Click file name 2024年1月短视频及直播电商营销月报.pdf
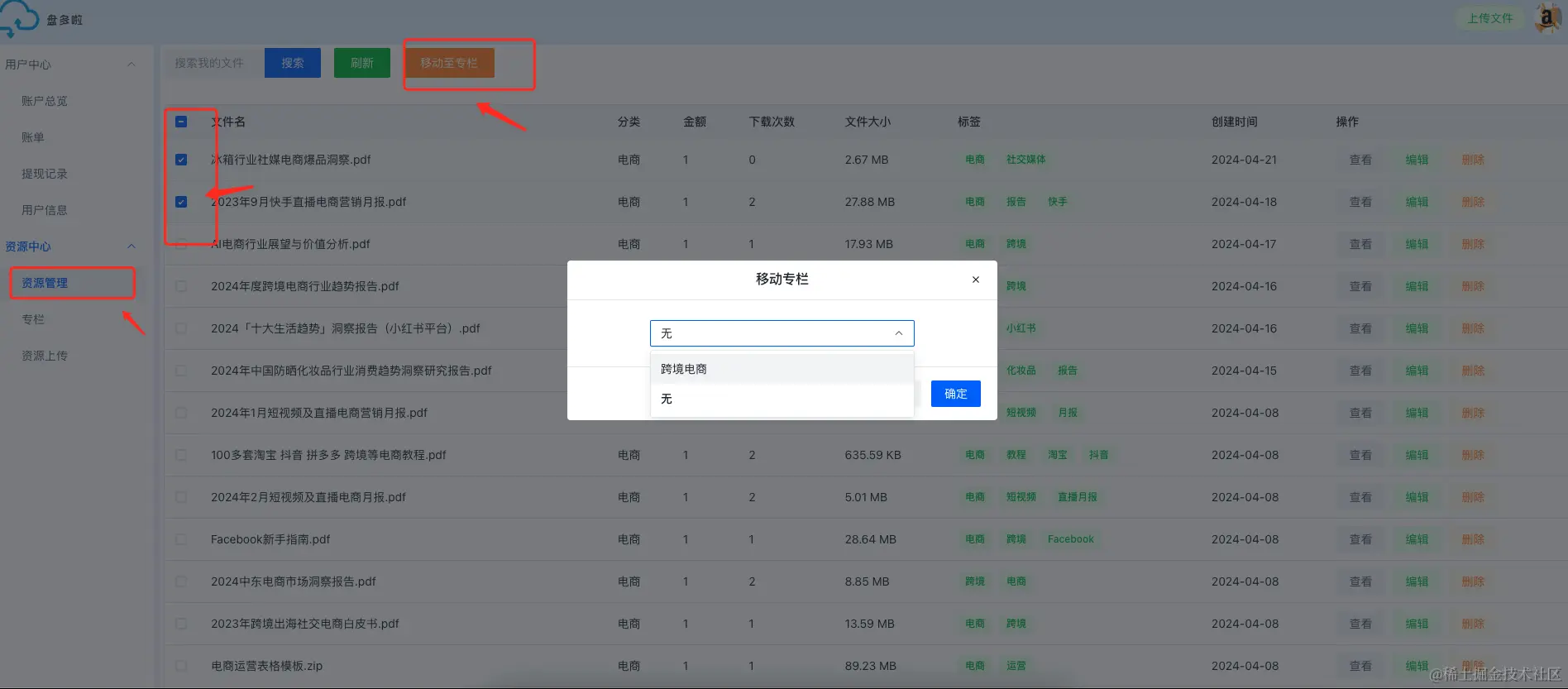Screen dimensions: 1568x689 click(319, 413)
